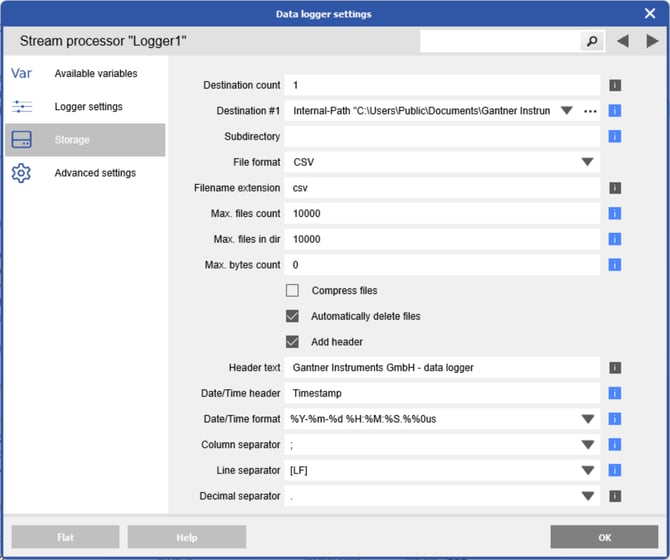Click the Header text field
The width and height of the screenshot is (670, 560).
click(442, 368)
